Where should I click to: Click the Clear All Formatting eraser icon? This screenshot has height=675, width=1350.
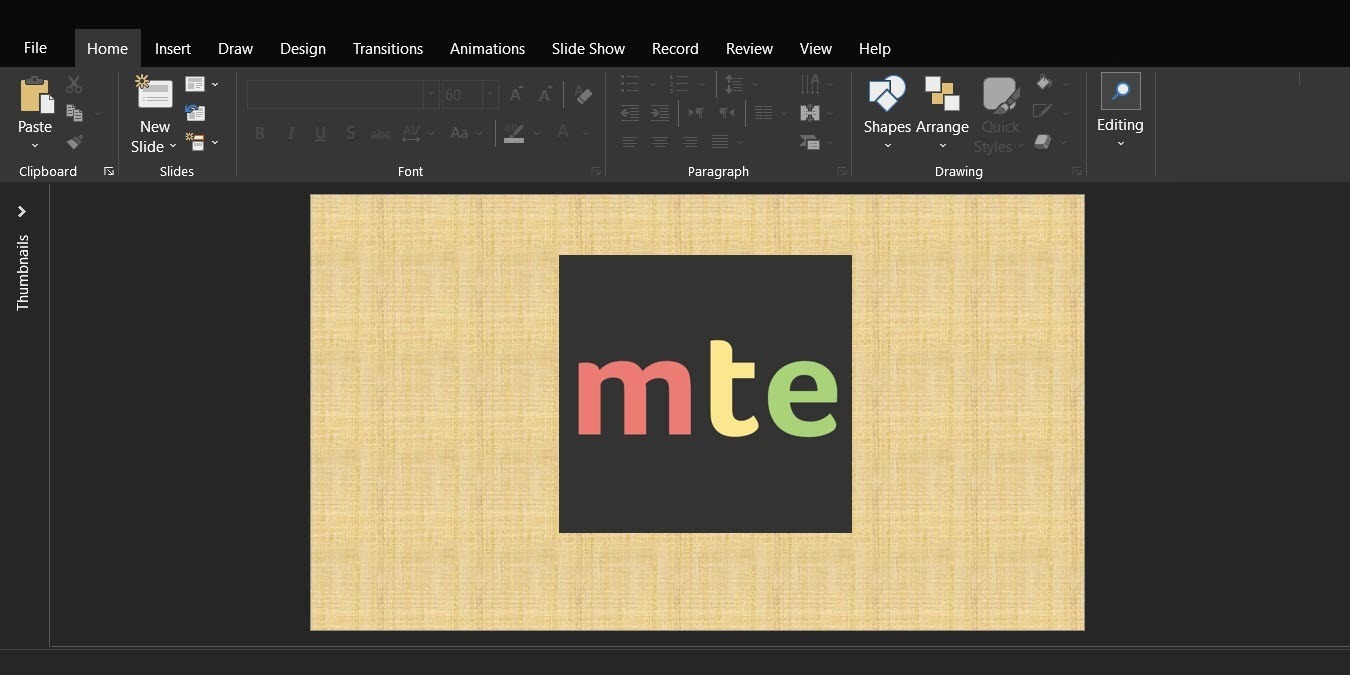583,93
